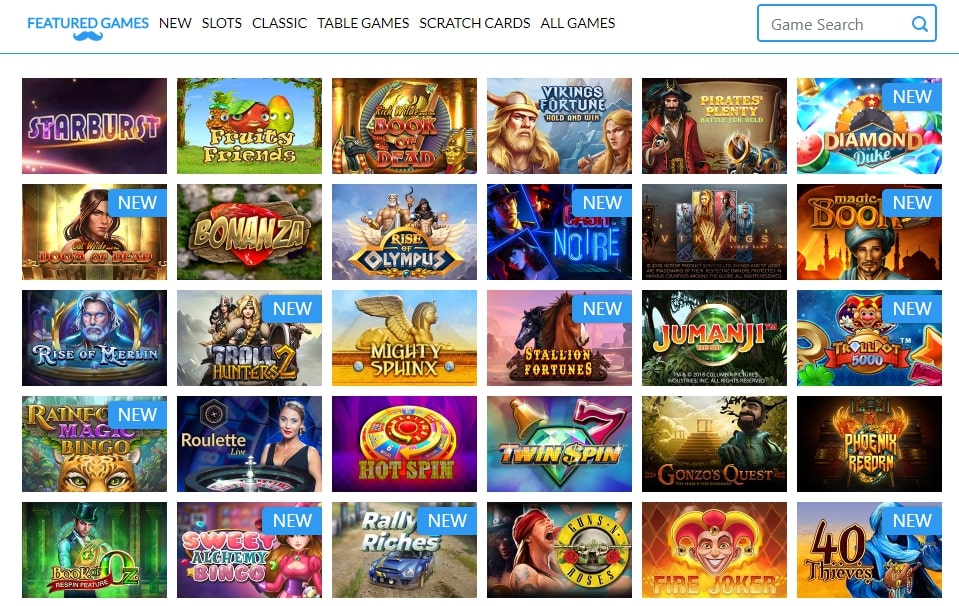Launch Vikings Fortune Hold and Win
The width and height of the screenshot is (959, 606).
[x=559, y=126]
